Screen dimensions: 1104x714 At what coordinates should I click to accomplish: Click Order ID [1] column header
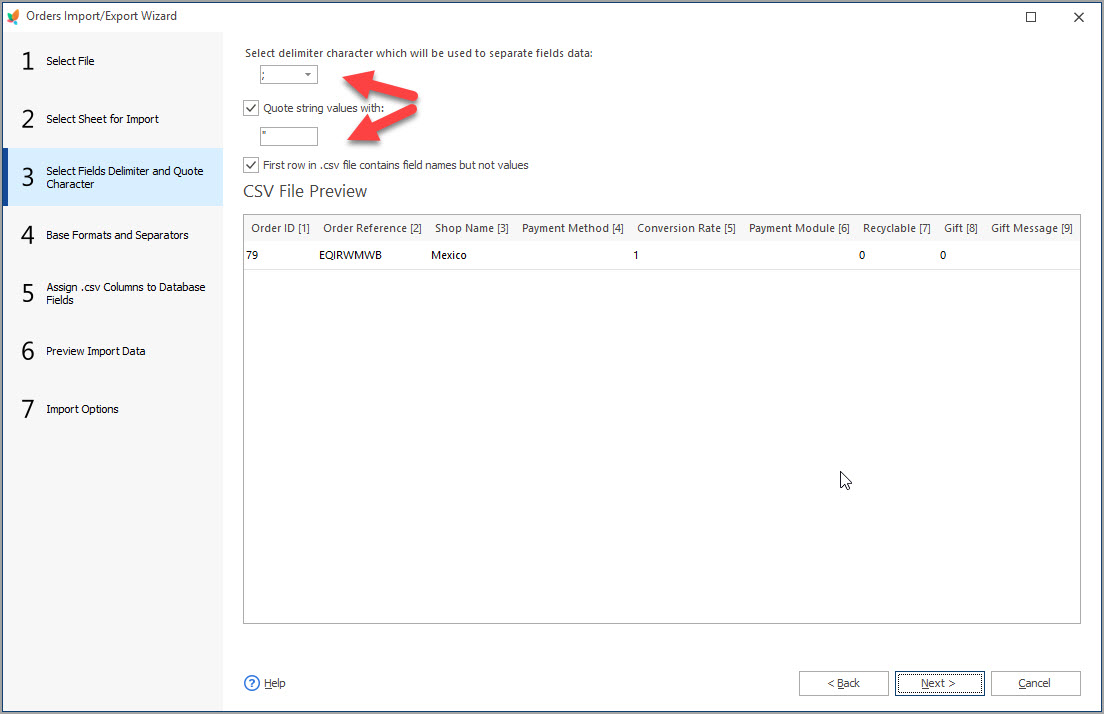[280, 228]
